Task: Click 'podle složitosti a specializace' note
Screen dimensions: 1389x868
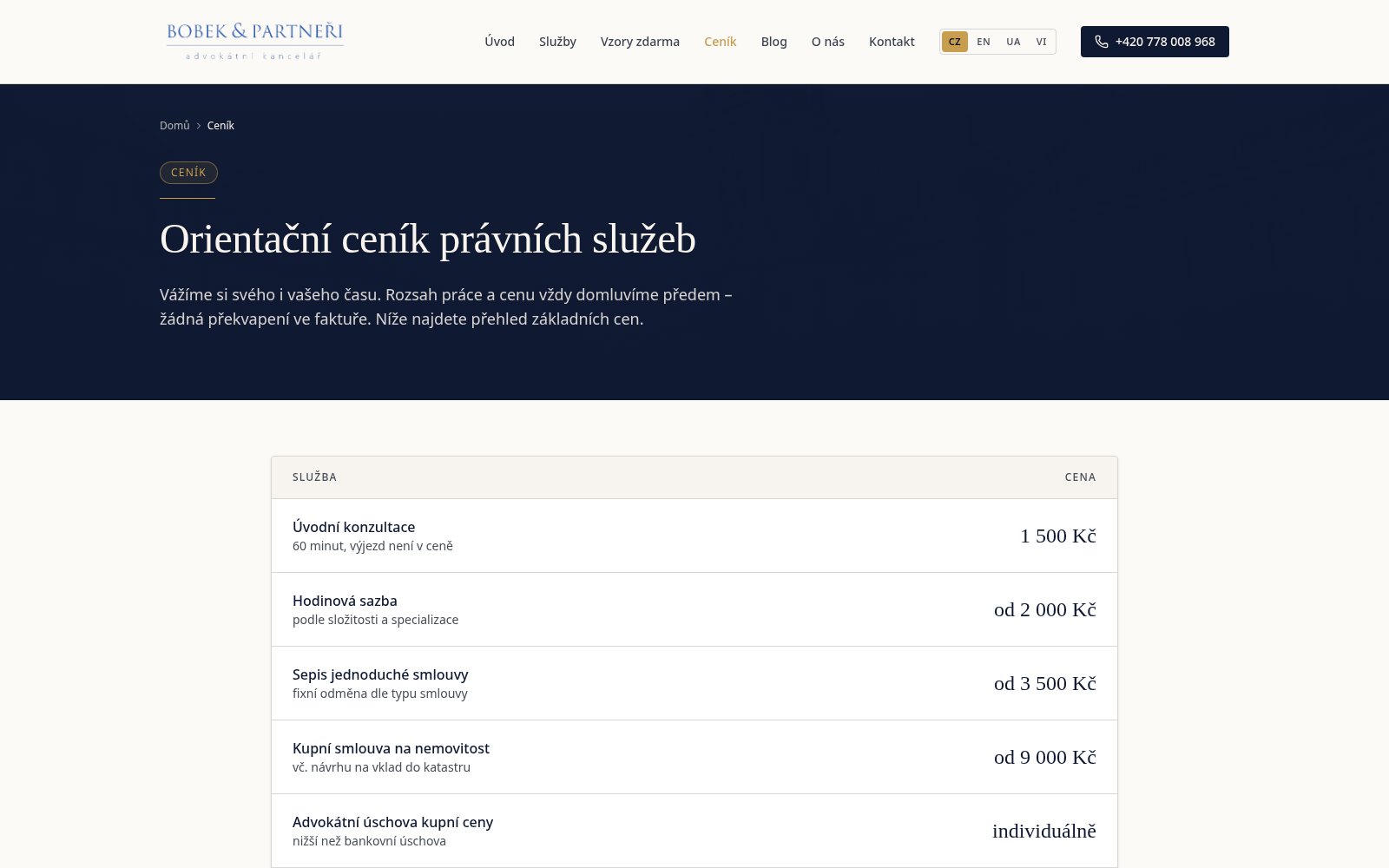Action: click(376, 620)
